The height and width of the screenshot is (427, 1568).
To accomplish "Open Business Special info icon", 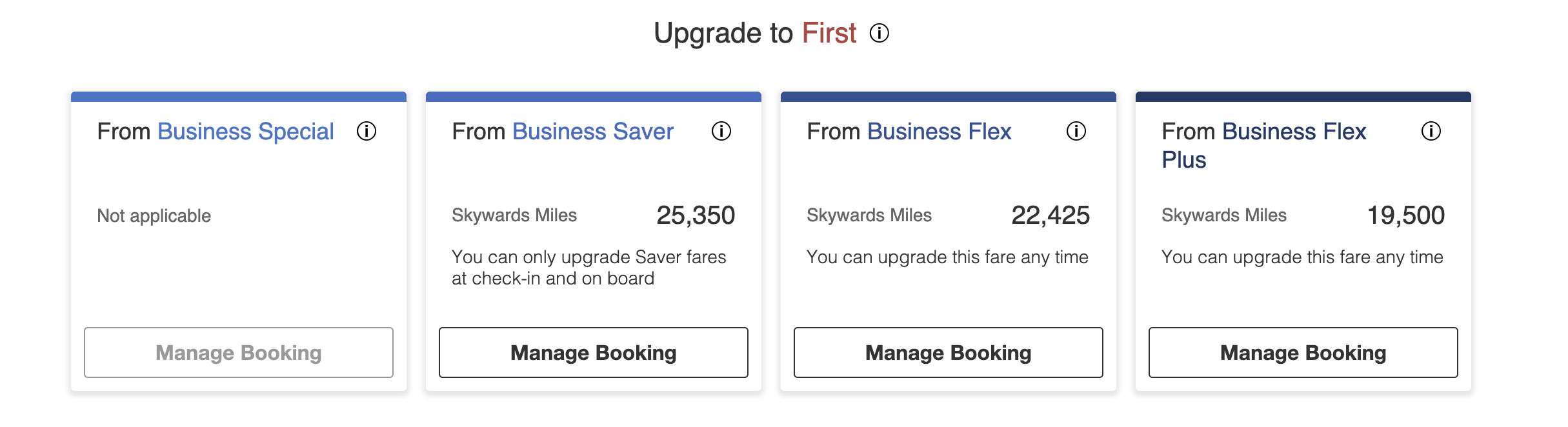I will (367, 132).
